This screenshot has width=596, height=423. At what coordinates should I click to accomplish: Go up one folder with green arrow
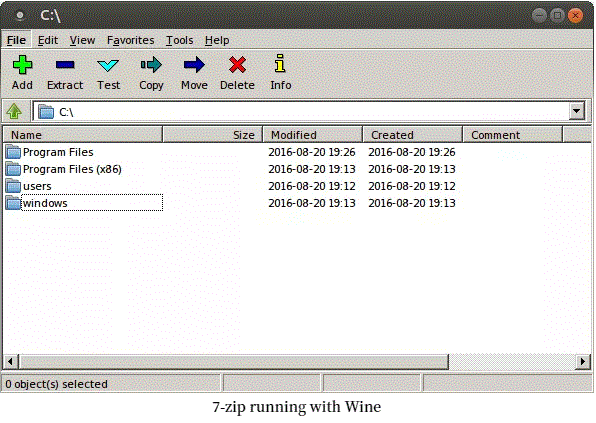click(x=14, y=111)
